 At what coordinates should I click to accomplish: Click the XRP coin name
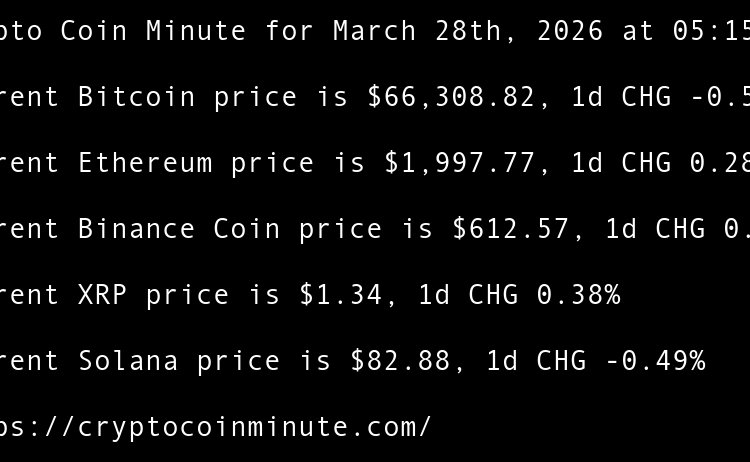(102, 295)
